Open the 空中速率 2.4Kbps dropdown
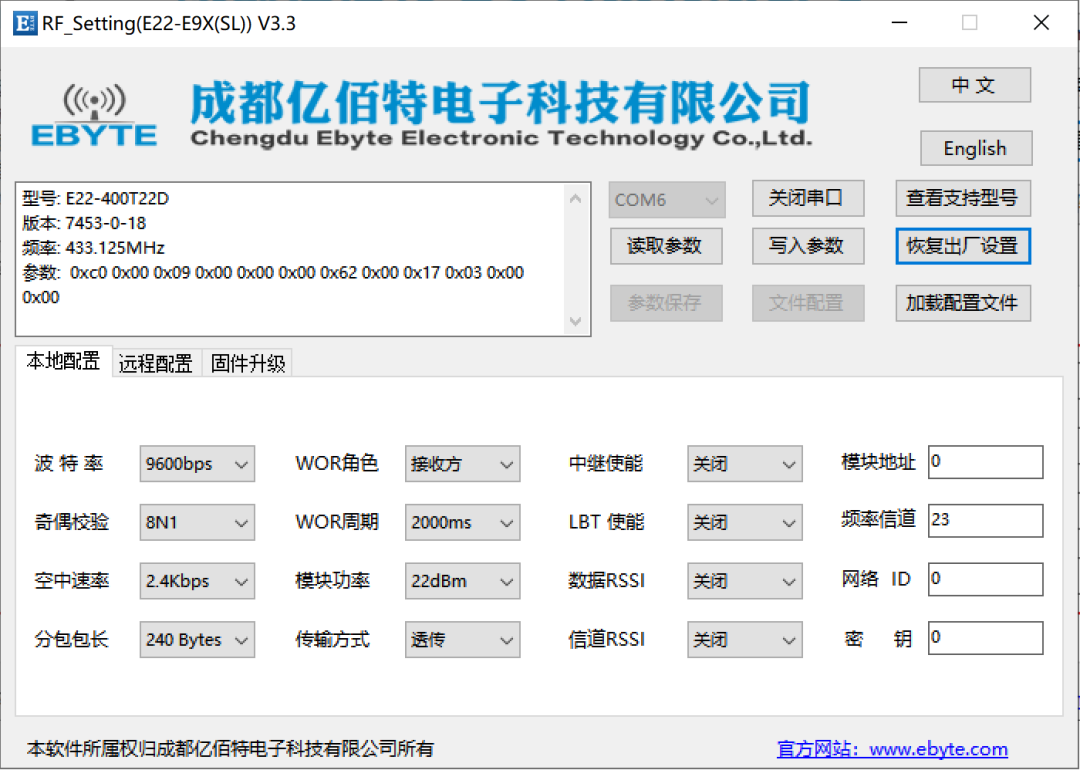 click(197, 581)
